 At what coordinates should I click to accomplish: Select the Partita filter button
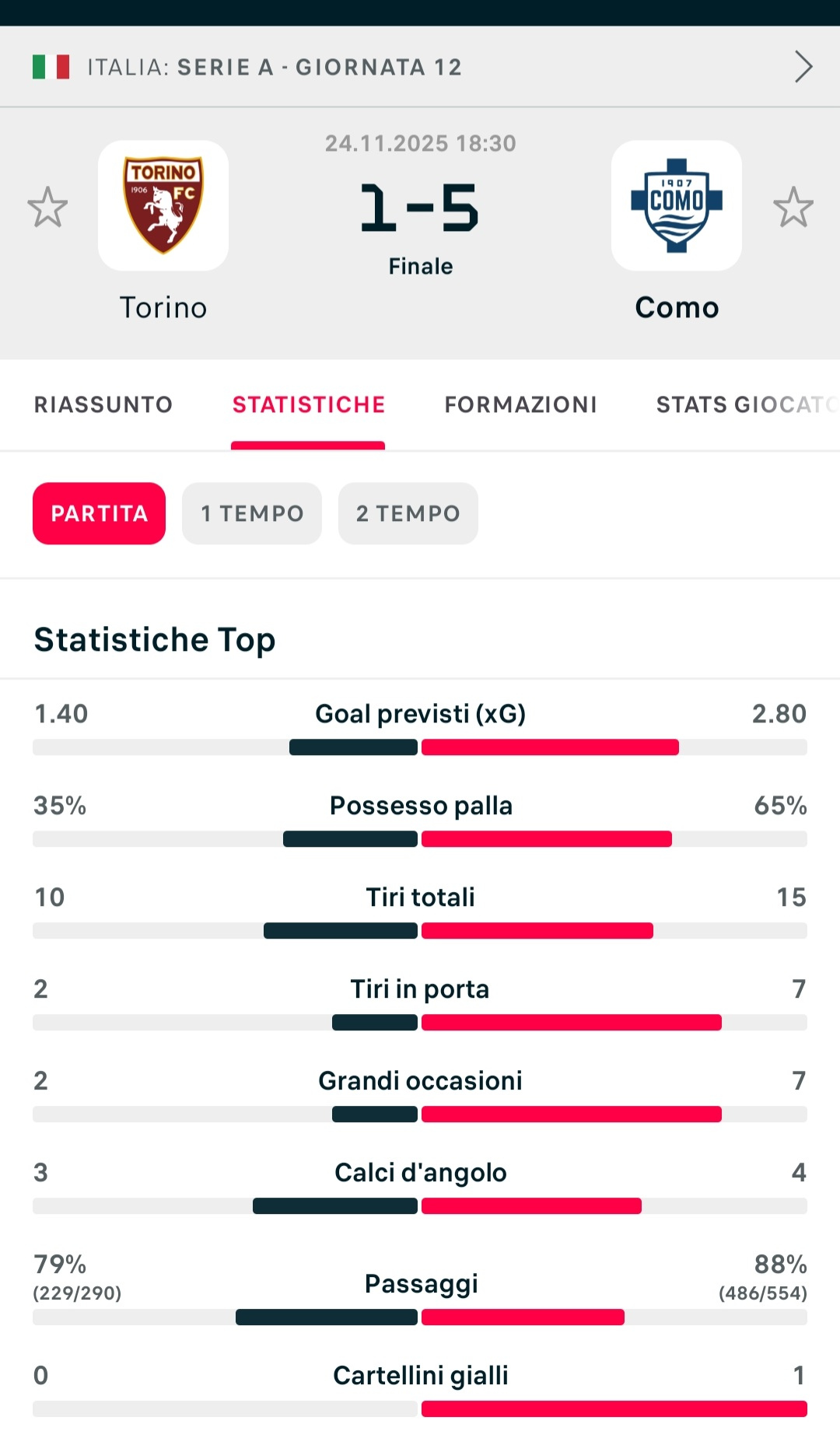(x=99, y=513)
